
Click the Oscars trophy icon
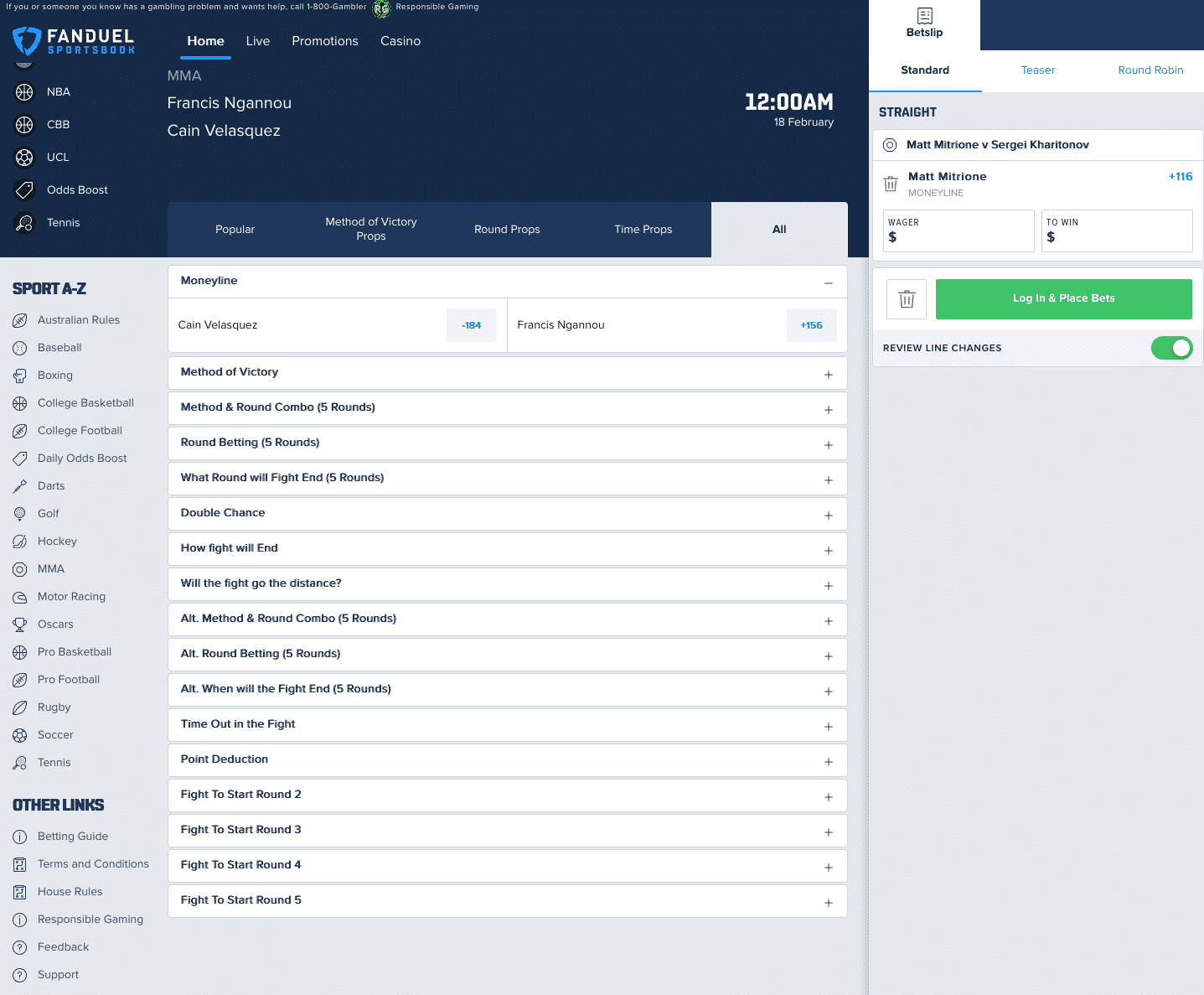click(20, 624)
